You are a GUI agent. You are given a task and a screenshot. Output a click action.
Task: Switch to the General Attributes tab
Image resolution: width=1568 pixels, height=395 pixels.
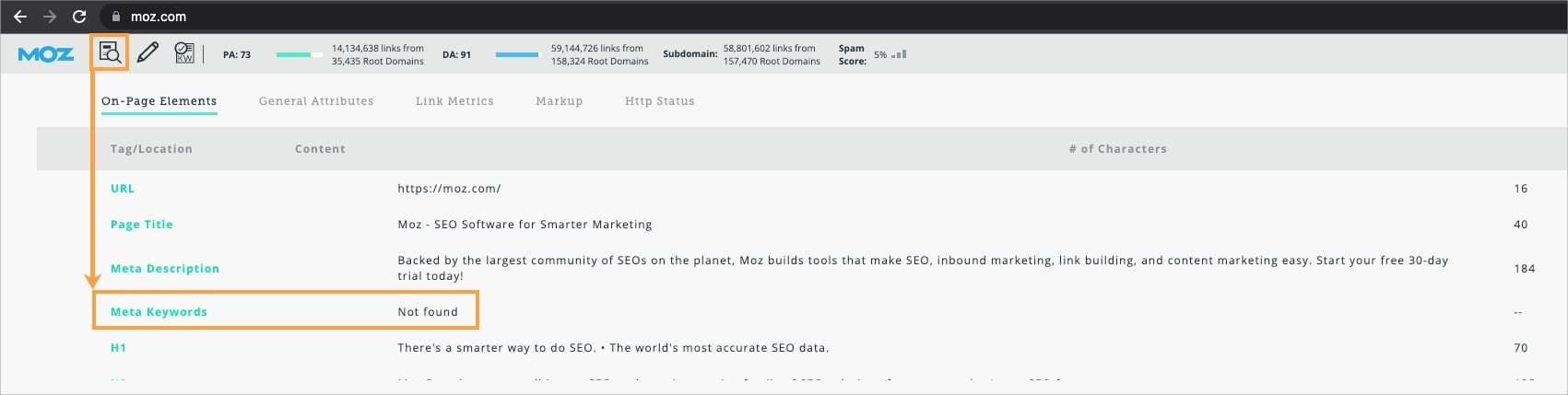(316, 101)
